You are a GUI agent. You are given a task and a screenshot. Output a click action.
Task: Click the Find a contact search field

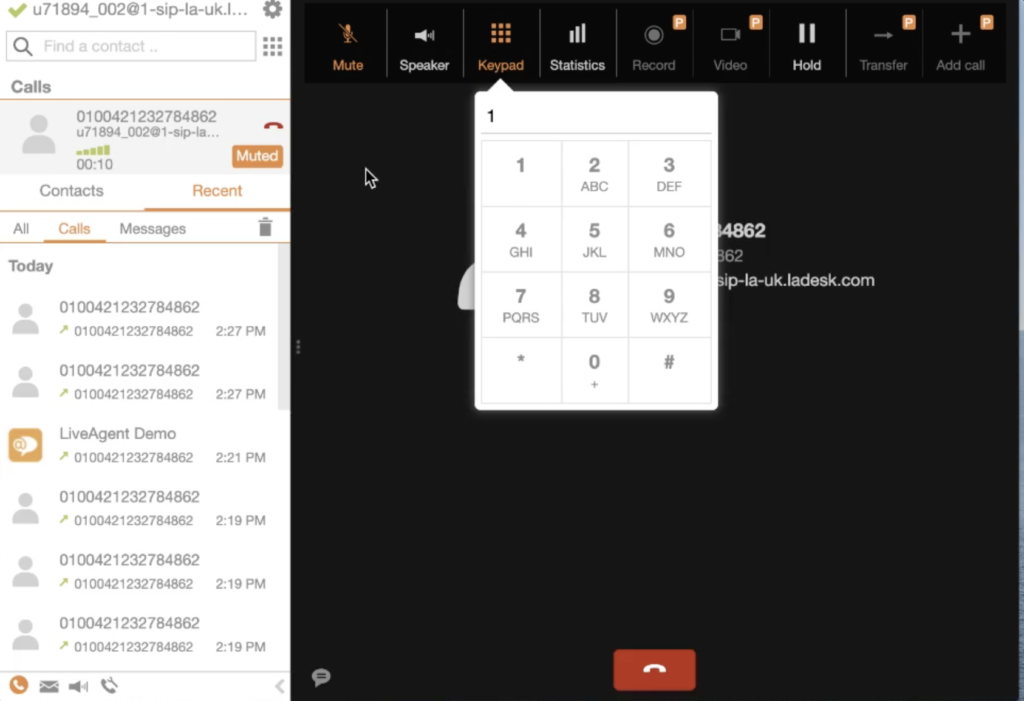(x=130, y=46)
